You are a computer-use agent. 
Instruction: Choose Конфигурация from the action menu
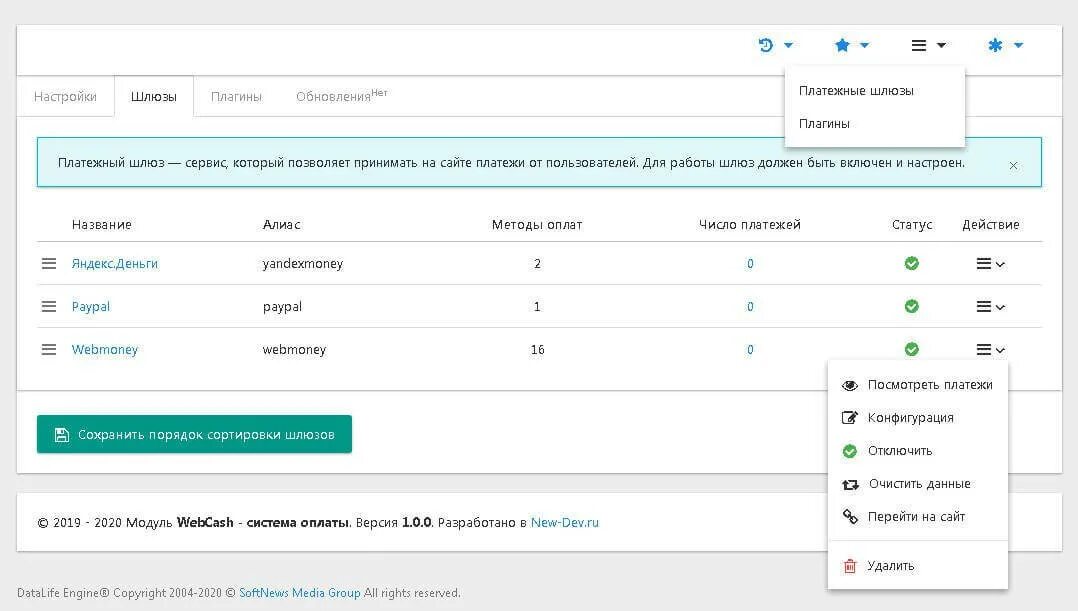point(918,418)
